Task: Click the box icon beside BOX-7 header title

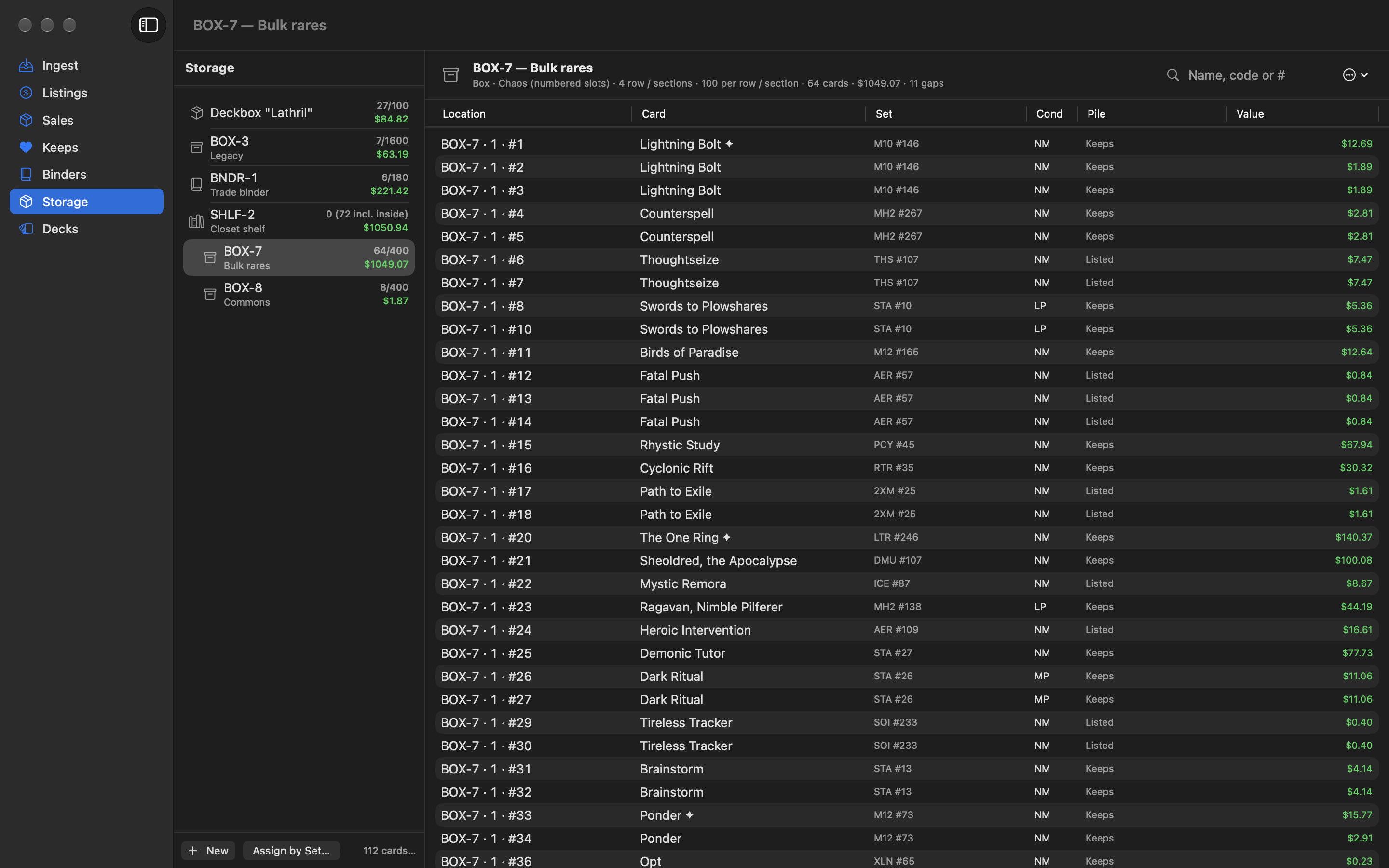Action: point(450,75)
